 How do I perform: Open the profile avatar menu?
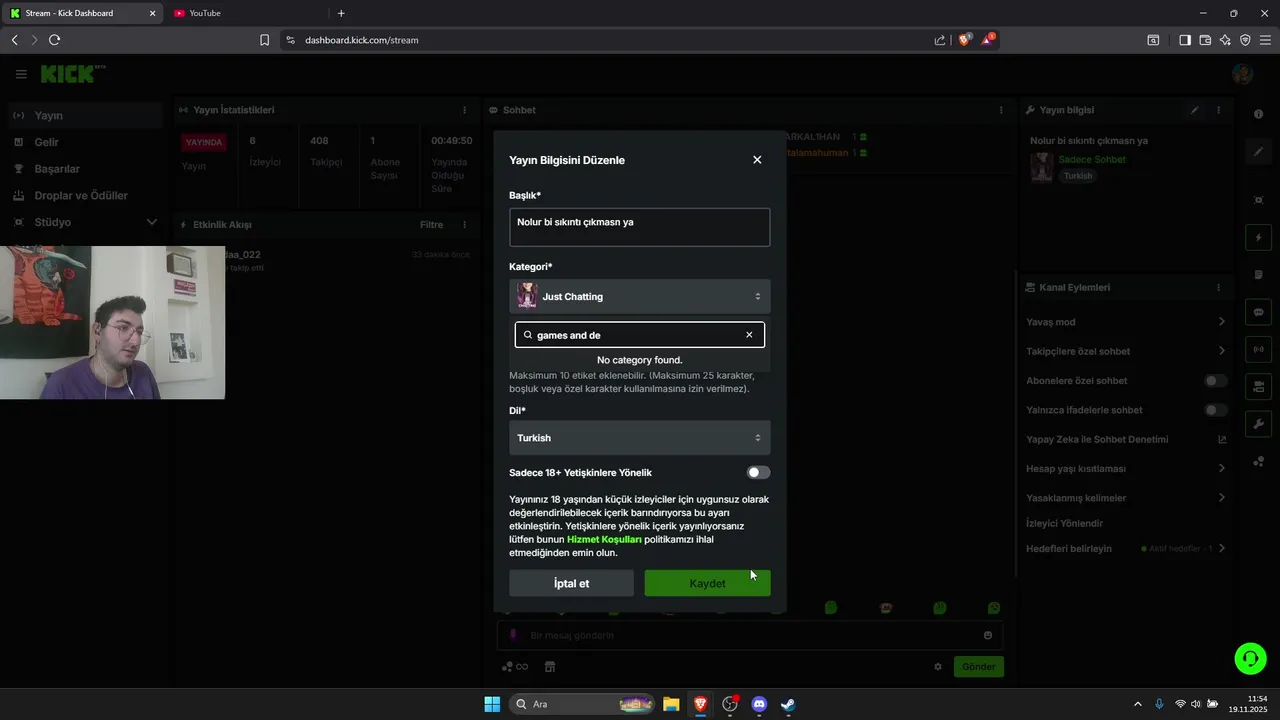click(1243, 74)
